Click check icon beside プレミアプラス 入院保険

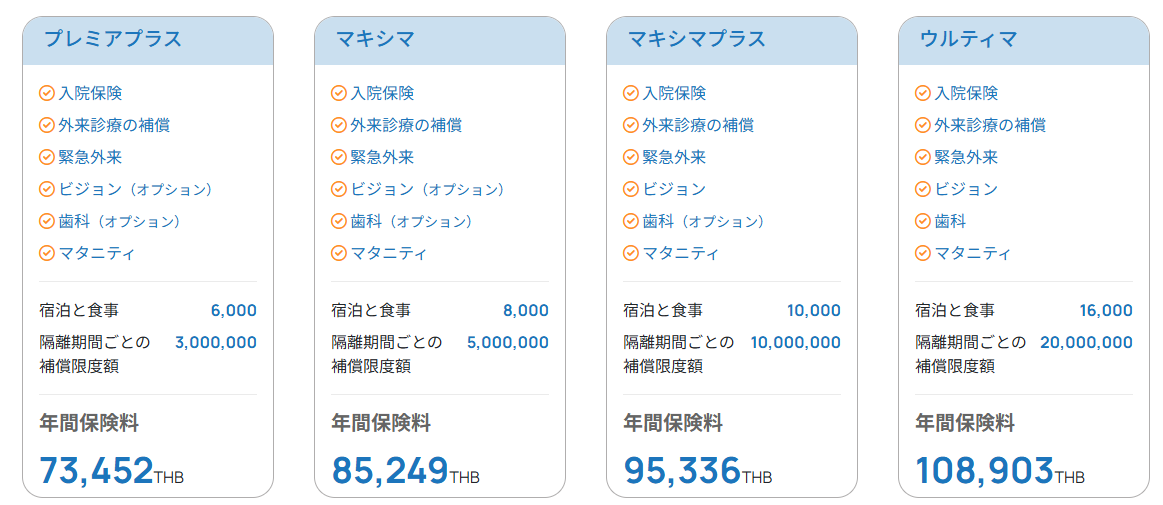[x=46, y=93]
